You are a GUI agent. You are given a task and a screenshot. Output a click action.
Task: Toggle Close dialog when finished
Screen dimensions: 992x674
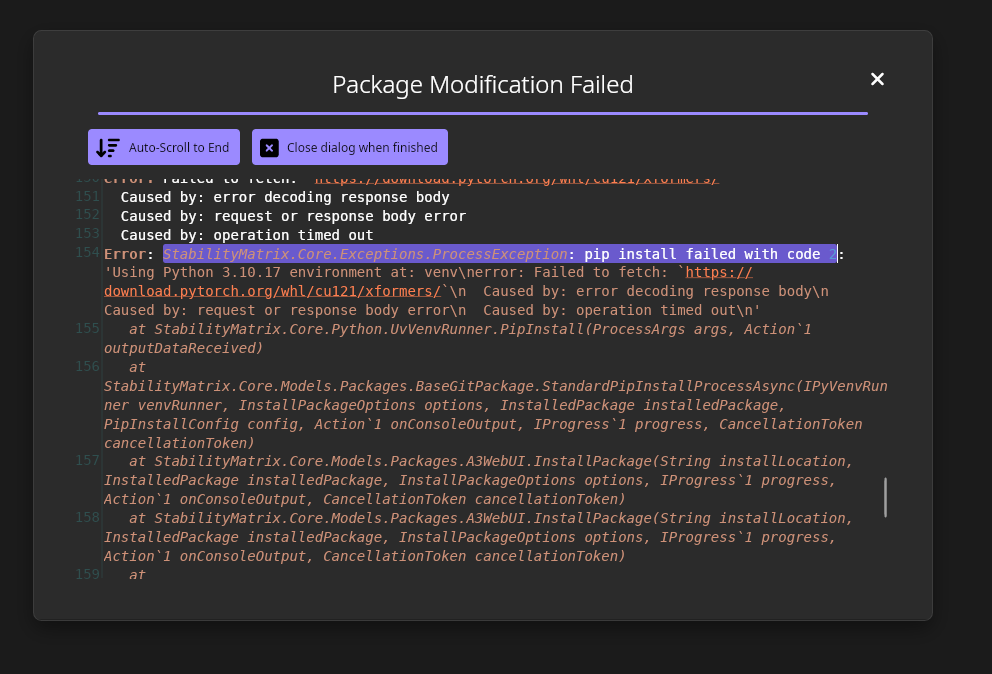[x=349, y=147]
